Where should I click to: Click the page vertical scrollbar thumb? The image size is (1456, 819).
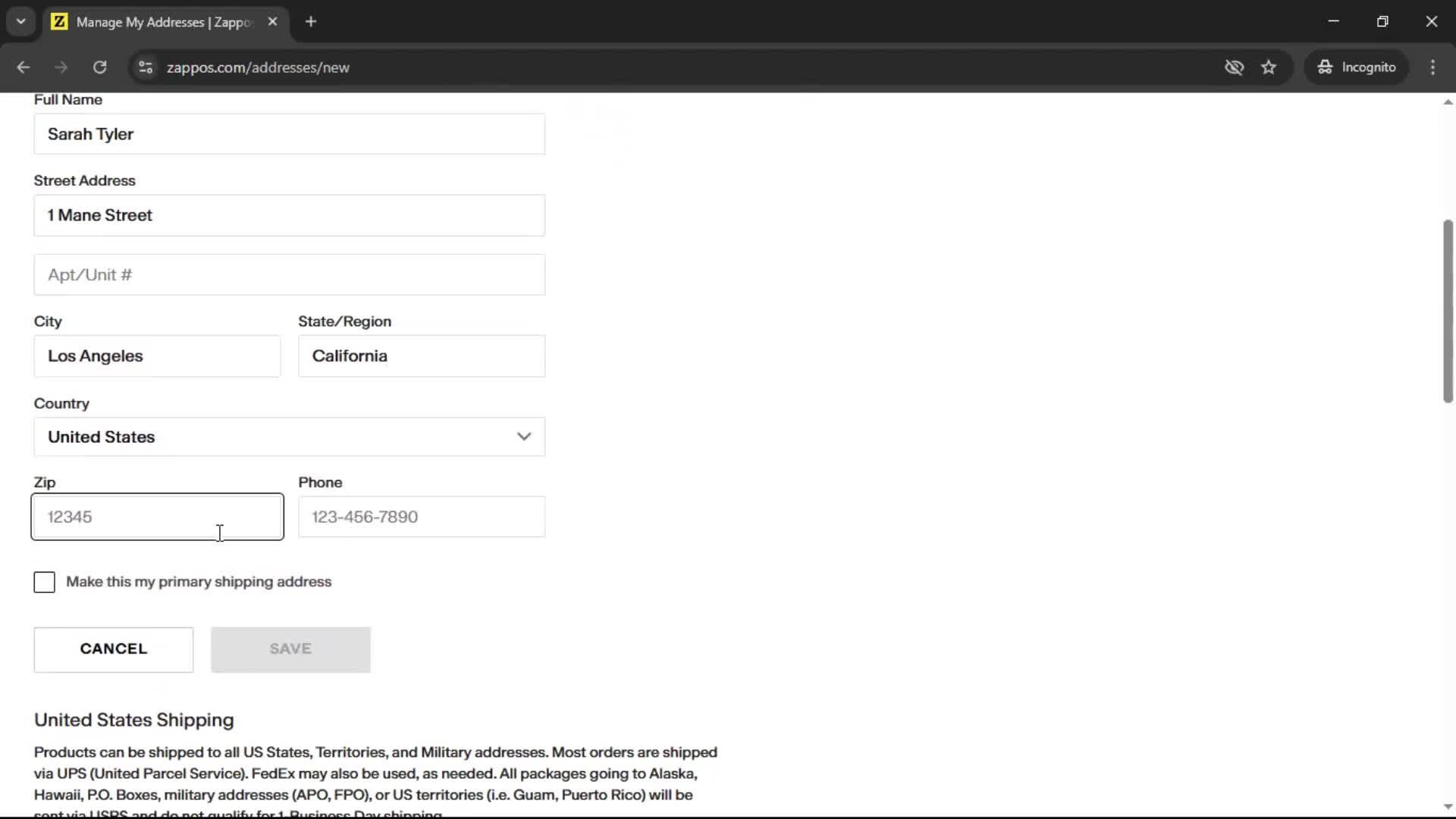[x=1447, y=311]
